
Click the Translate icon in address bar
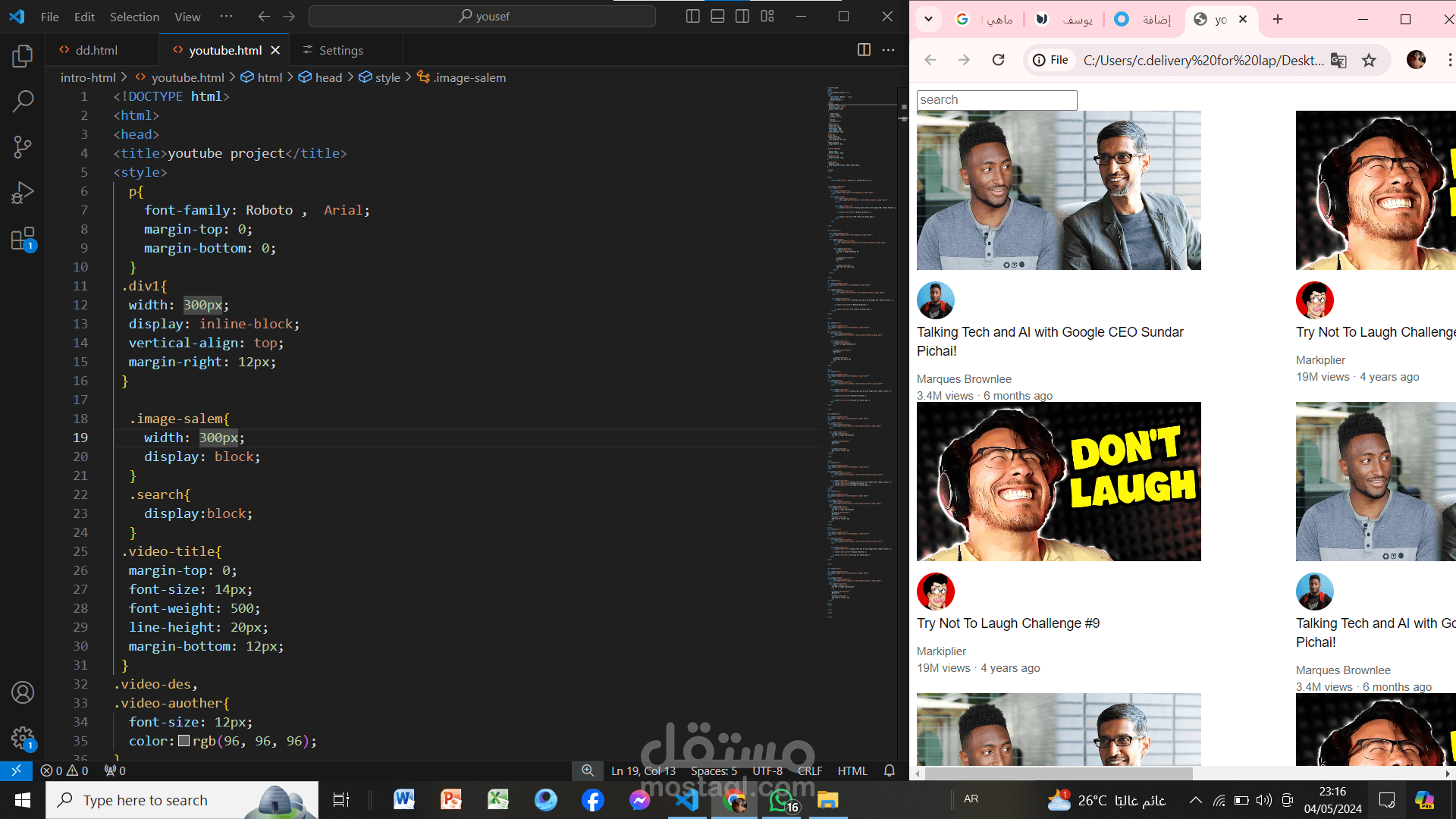(1338, 60)
